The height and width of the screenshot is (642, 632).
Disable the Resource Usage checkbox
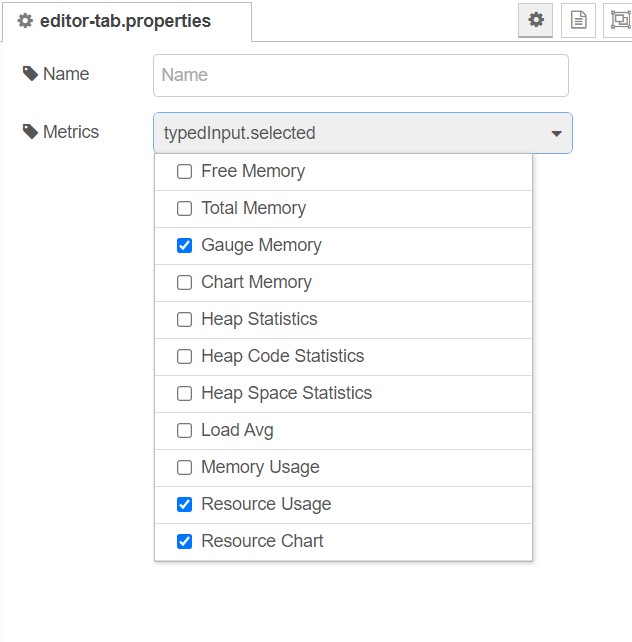coord(184,504)
